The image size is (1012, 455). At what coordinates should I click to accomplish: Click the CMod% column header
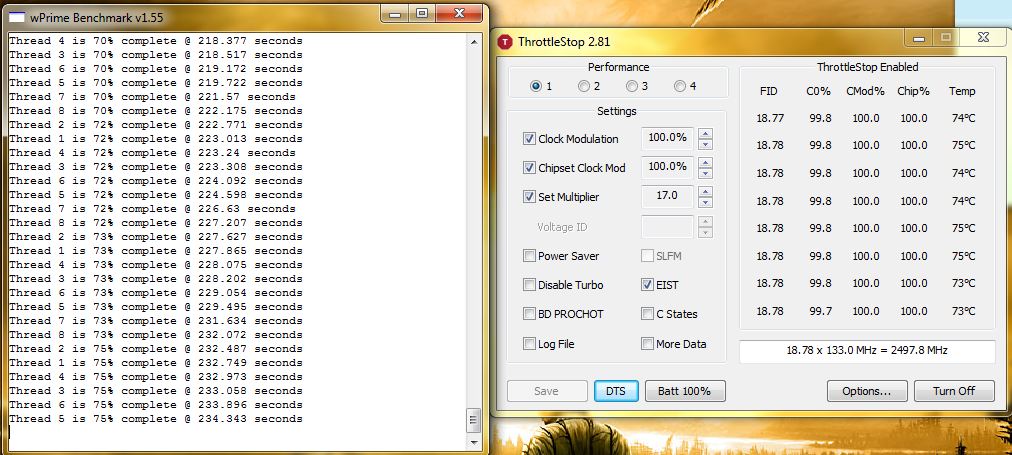[x=865, y=92]
